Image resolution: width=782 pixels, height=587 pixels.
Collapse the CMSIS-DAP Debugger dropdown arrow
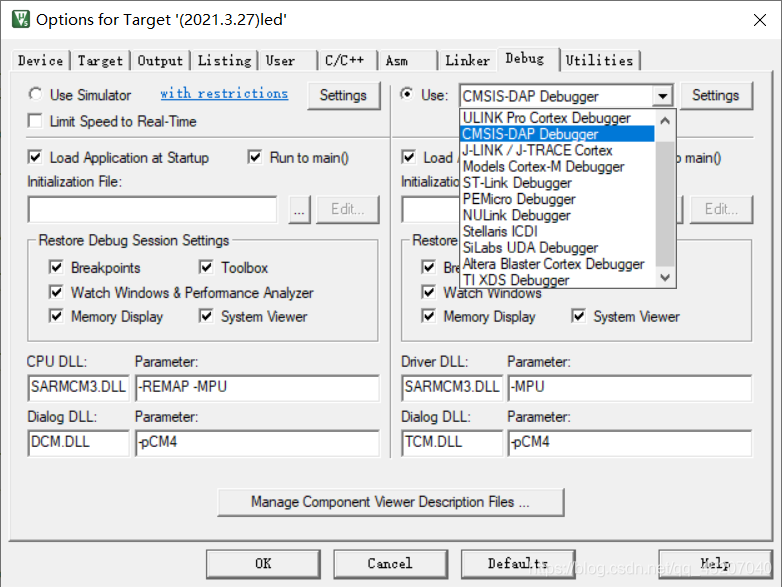(663, 96)
